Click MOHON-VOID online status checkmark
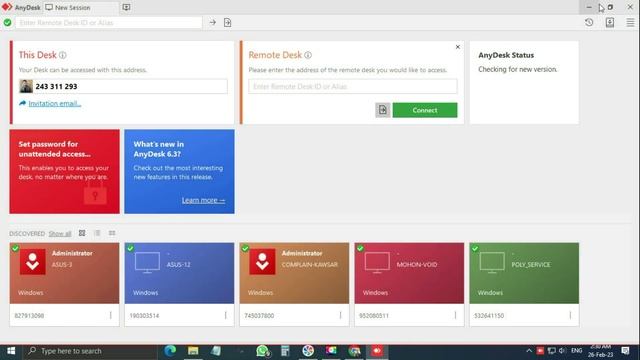Viewport: 640px width, 360px height. tap(360, 248)
